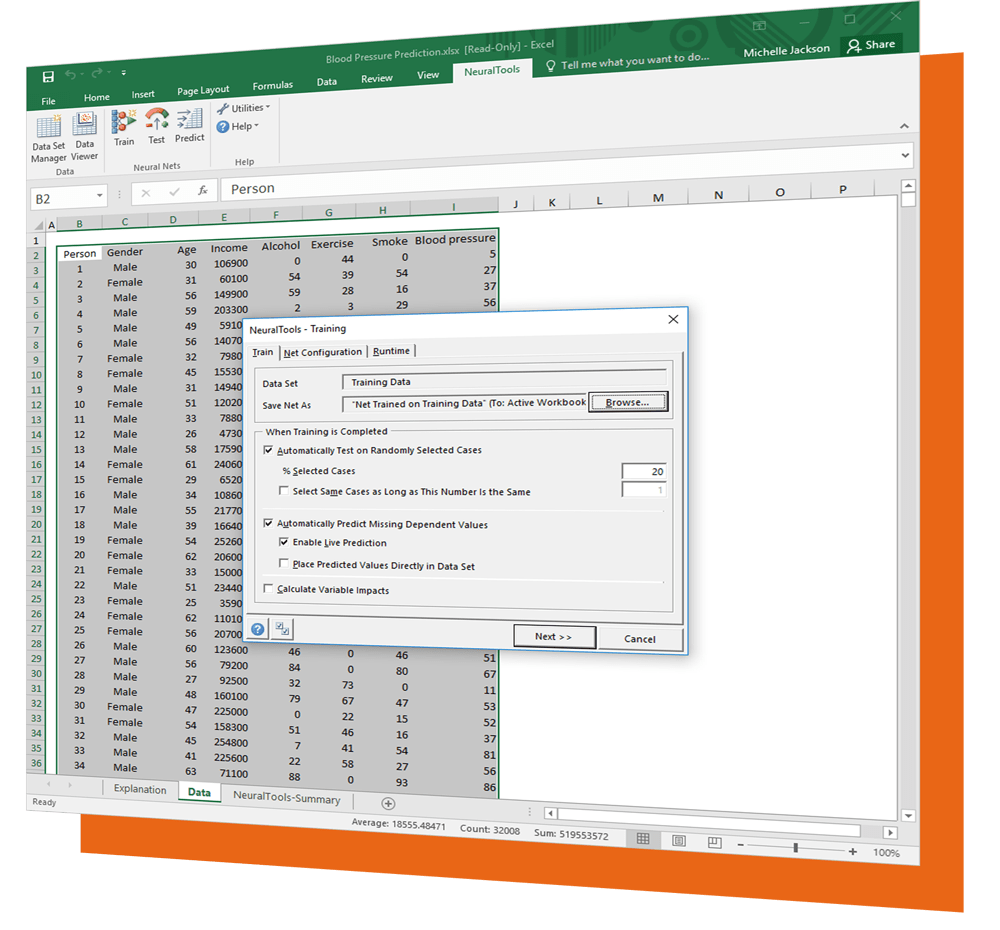
Task: Expand the formula bar
Action: [x=905, y=155]
